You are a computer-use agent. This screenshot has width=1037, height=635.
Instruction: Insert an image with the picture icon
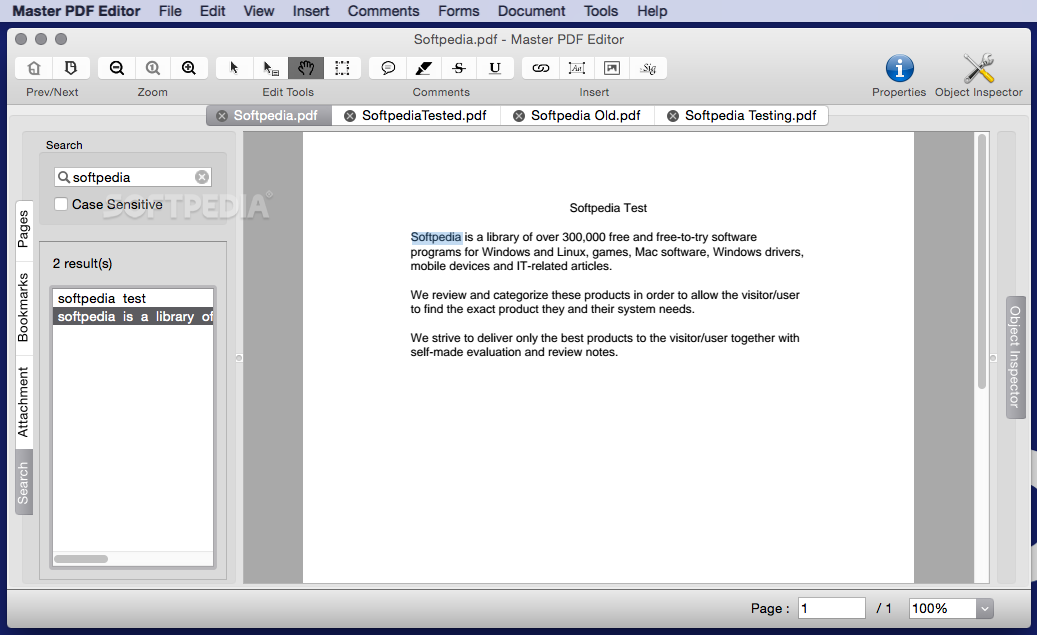pyautogui.click(x=612, y=68)
